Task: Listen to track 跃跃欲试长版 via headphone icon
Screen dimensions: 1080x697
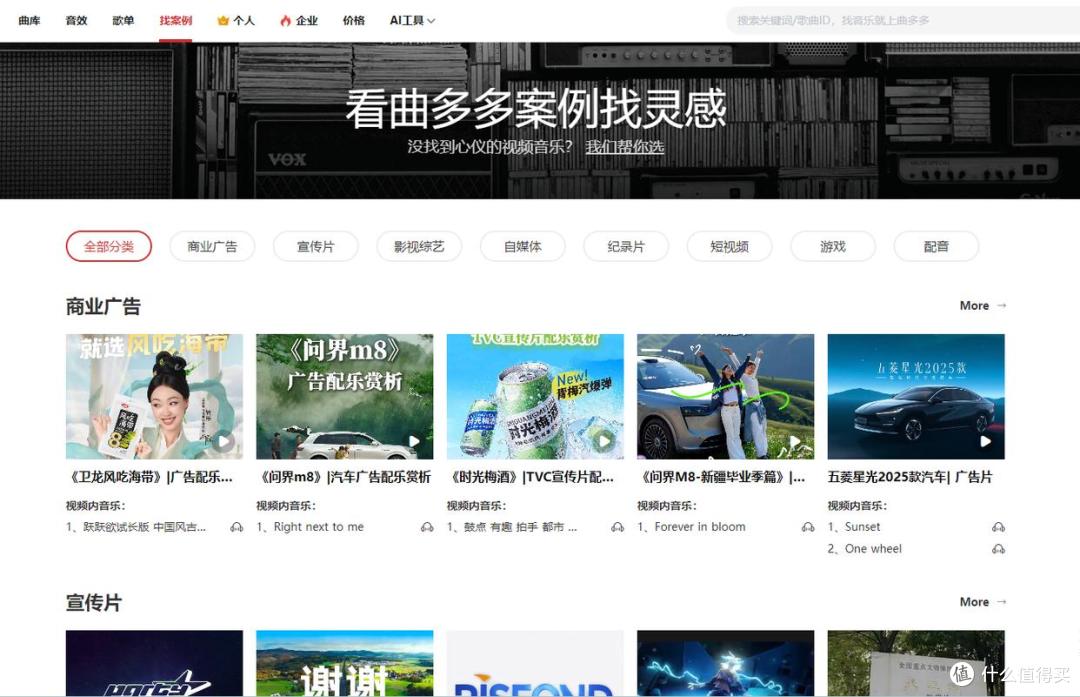Action: click(x=237, y=527)
